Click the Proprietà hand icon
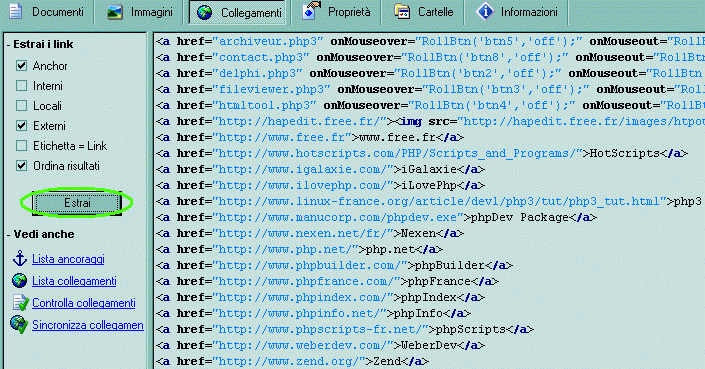 pos(311,11)
